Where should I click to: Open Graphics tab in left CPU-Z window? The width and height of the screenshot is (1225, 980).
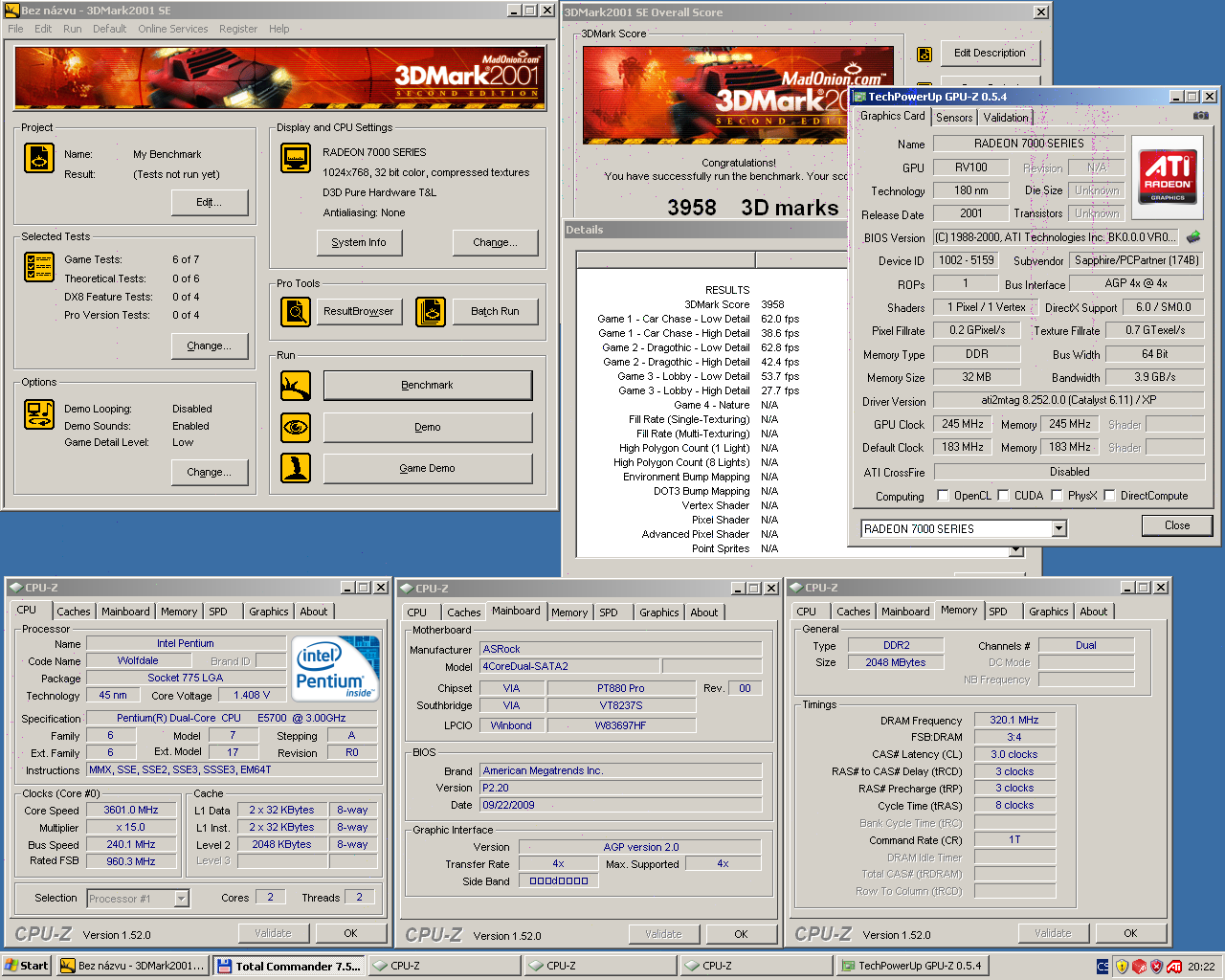[269, 612]
